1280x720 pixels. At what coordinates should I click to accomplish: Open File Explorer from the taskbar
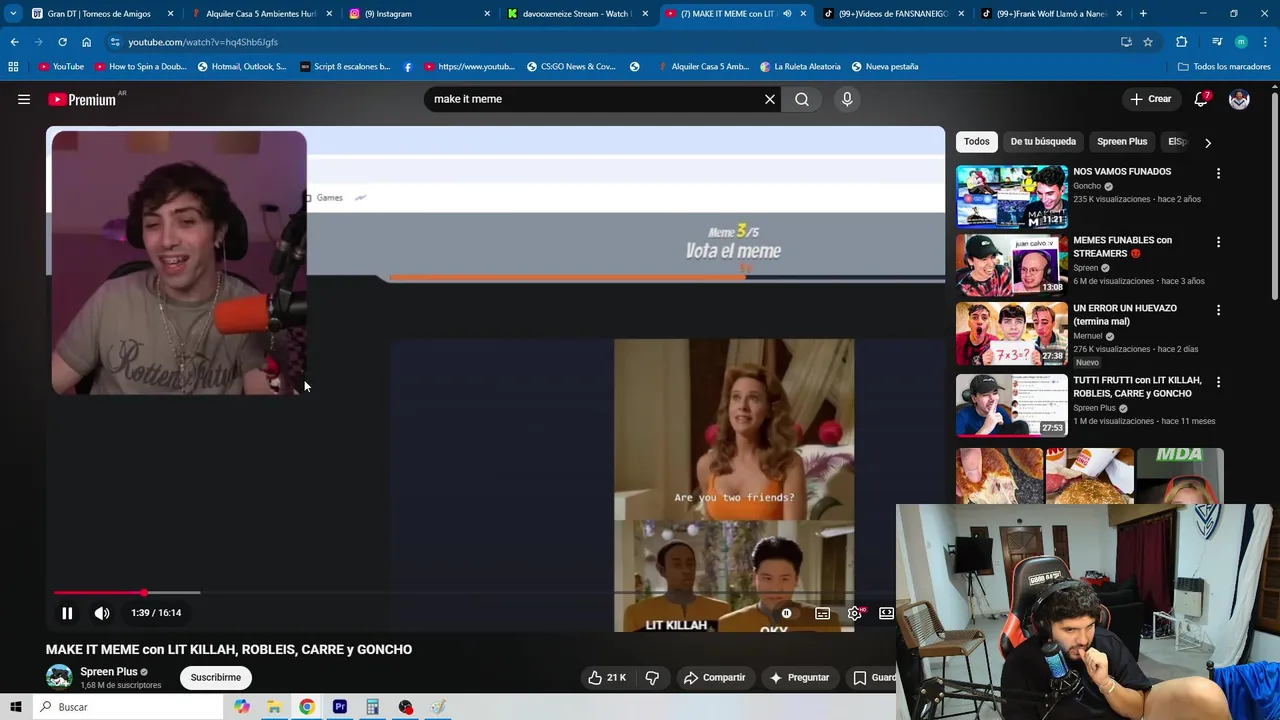tap(274, 707)
